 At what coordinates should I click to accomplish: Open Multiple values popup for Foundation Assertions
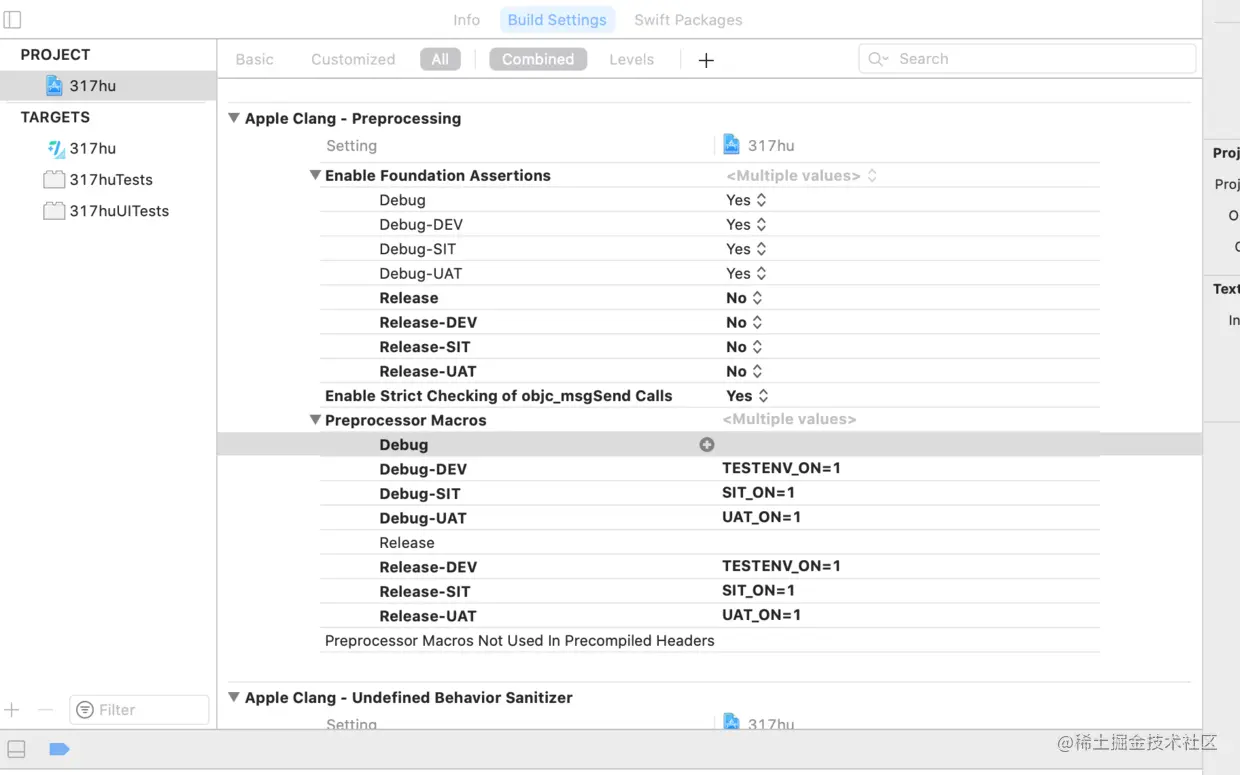pos(801,176)
